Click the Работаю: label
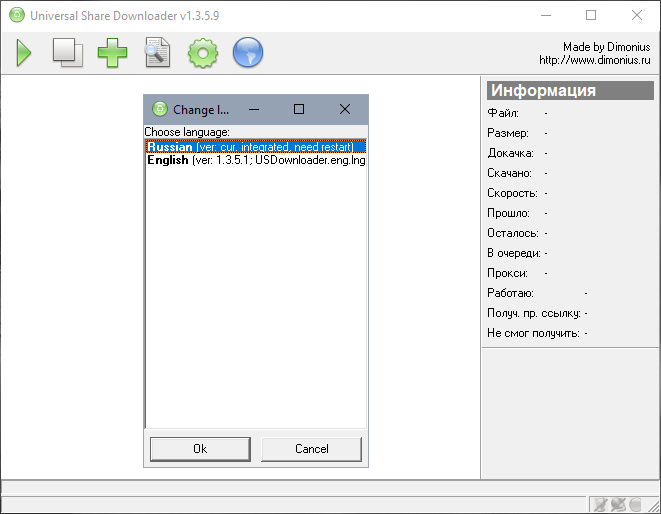Image resolution: width=661 pixels, height=514 pixels. coord(511,293)
